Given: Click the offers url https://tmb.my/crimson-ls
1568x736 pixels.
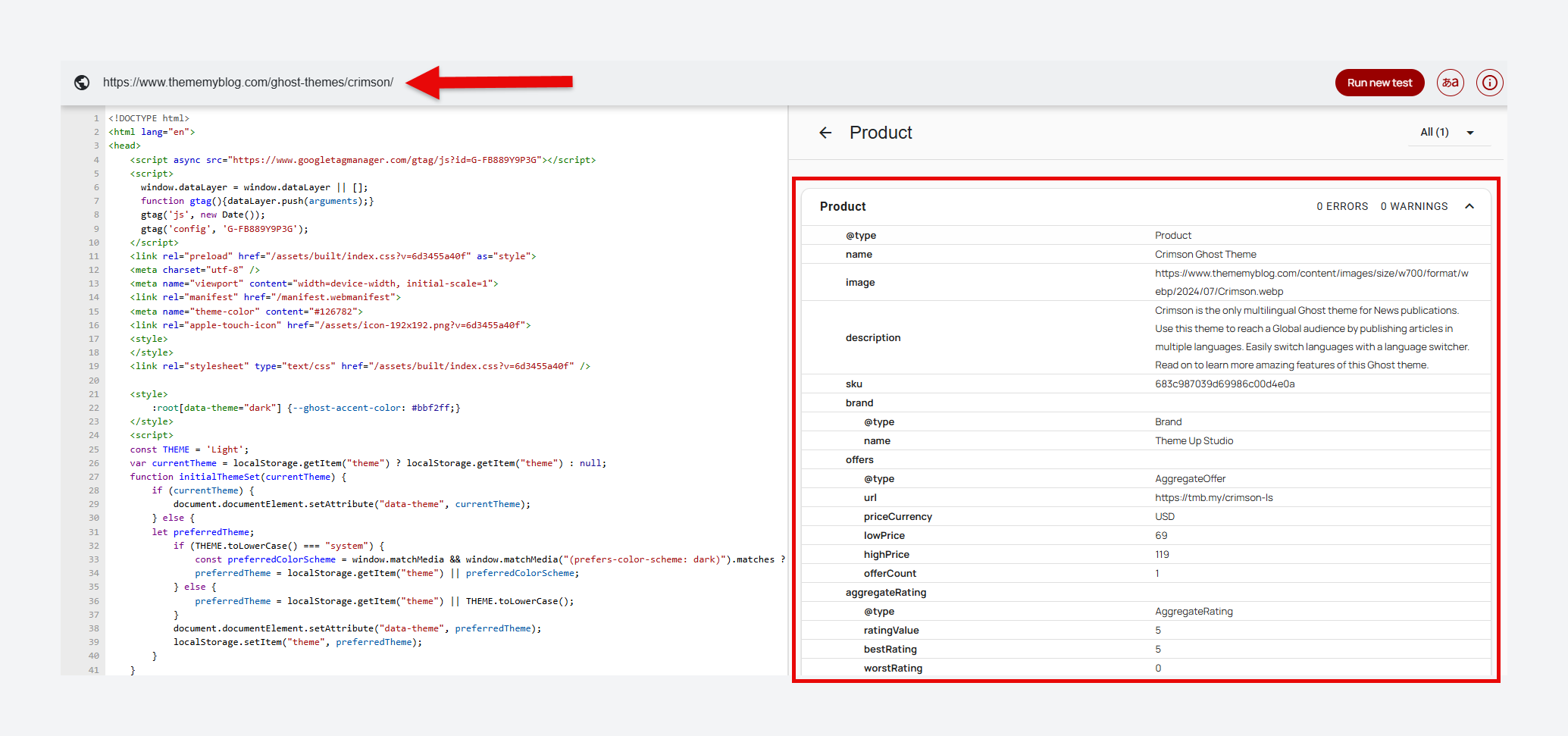Looking at the screenshot, I should click(x=1213, y=498).
